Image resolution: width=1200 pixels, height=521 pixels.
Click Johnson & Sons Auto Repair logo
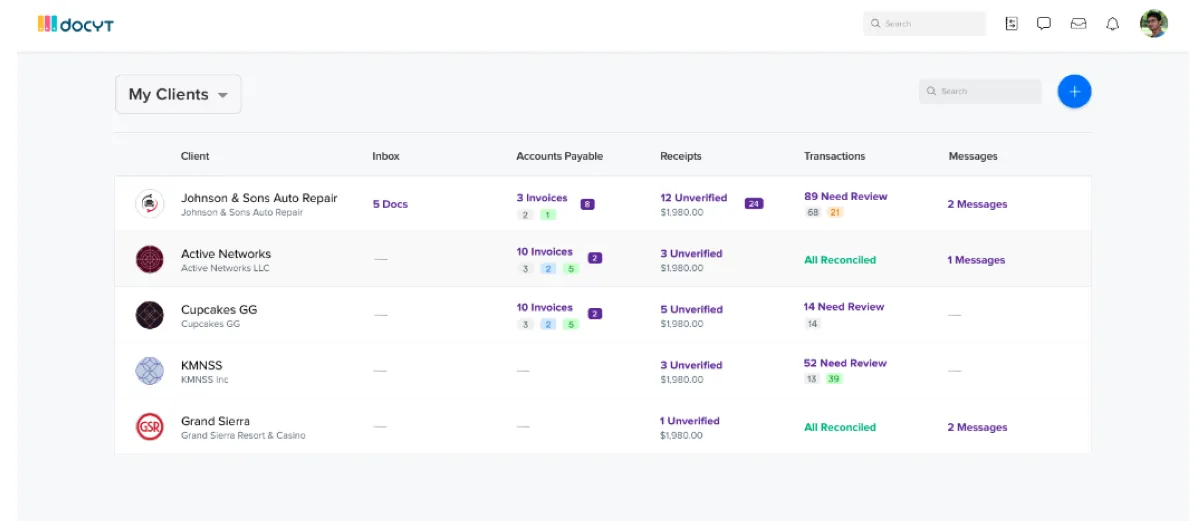[150, 204]
